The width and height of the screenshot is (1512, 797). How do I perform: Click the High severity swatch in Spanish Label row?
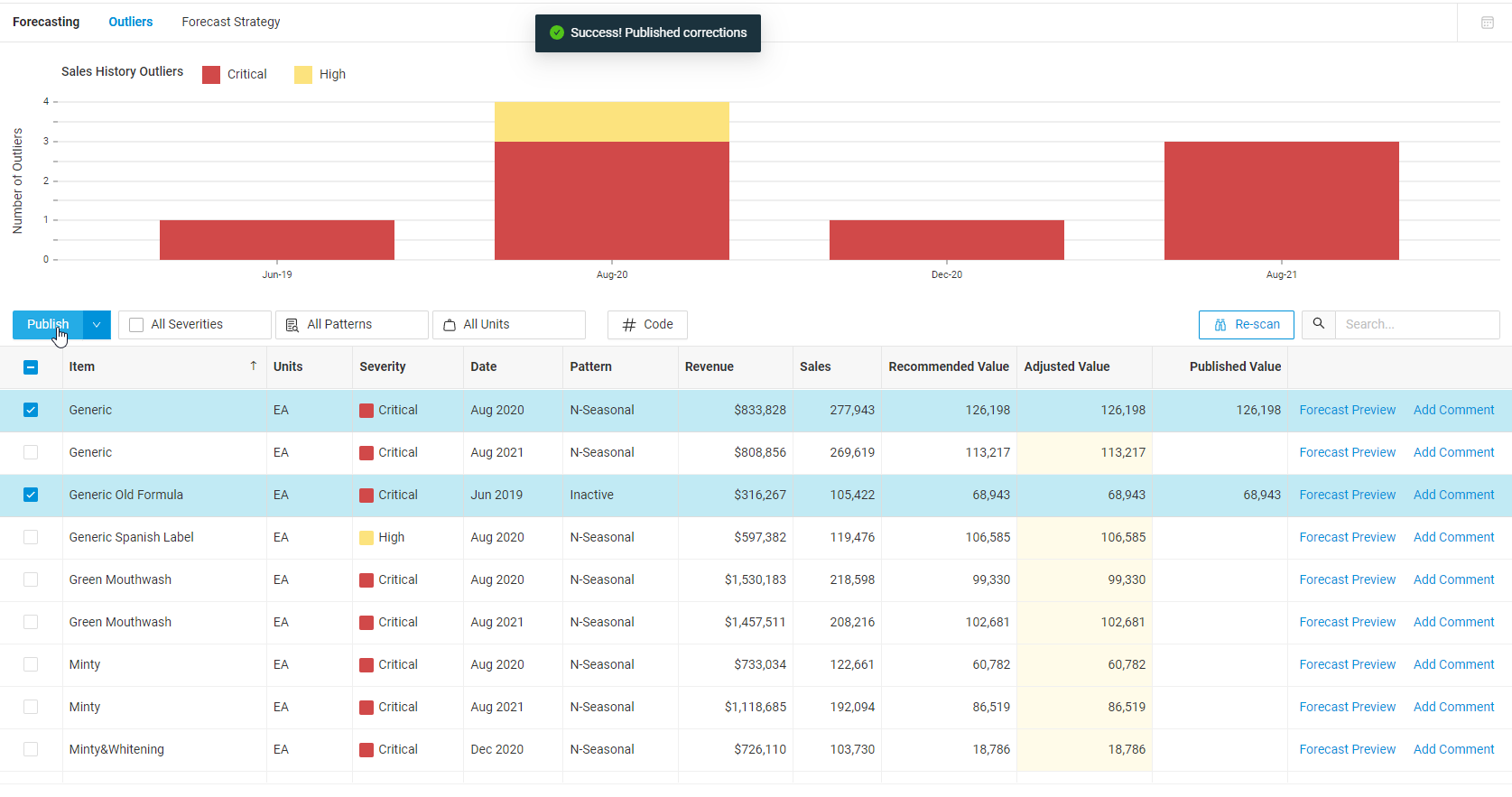366,538
